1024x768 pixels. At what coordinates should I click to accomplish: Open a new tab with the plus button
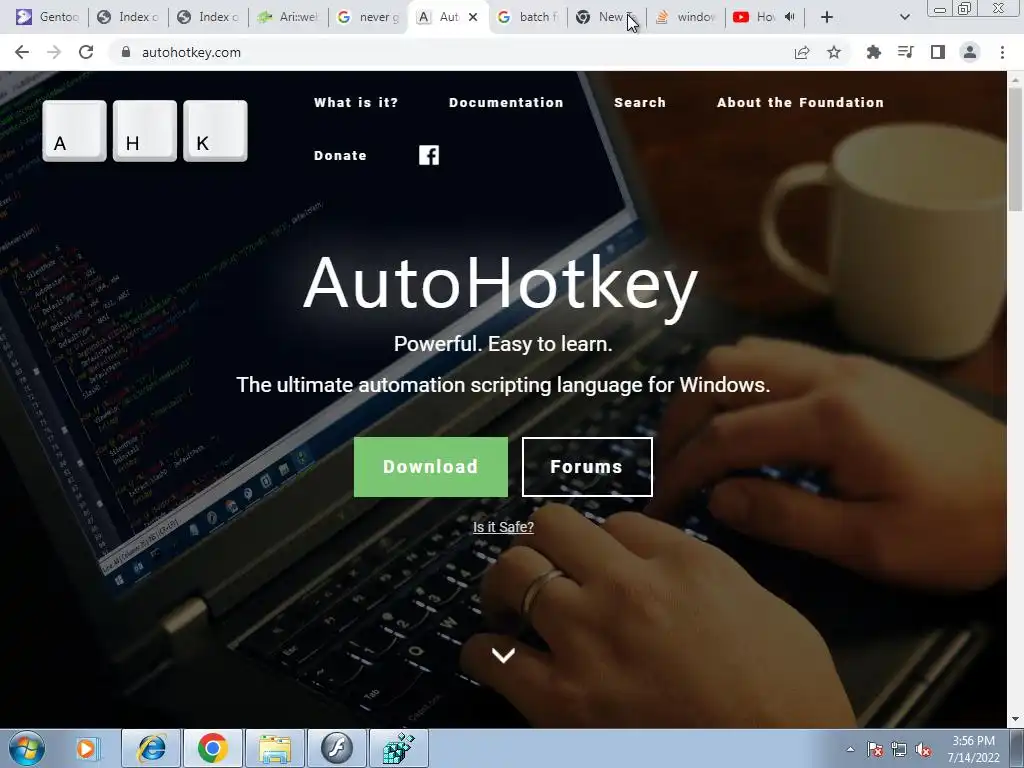click(827, 17)
